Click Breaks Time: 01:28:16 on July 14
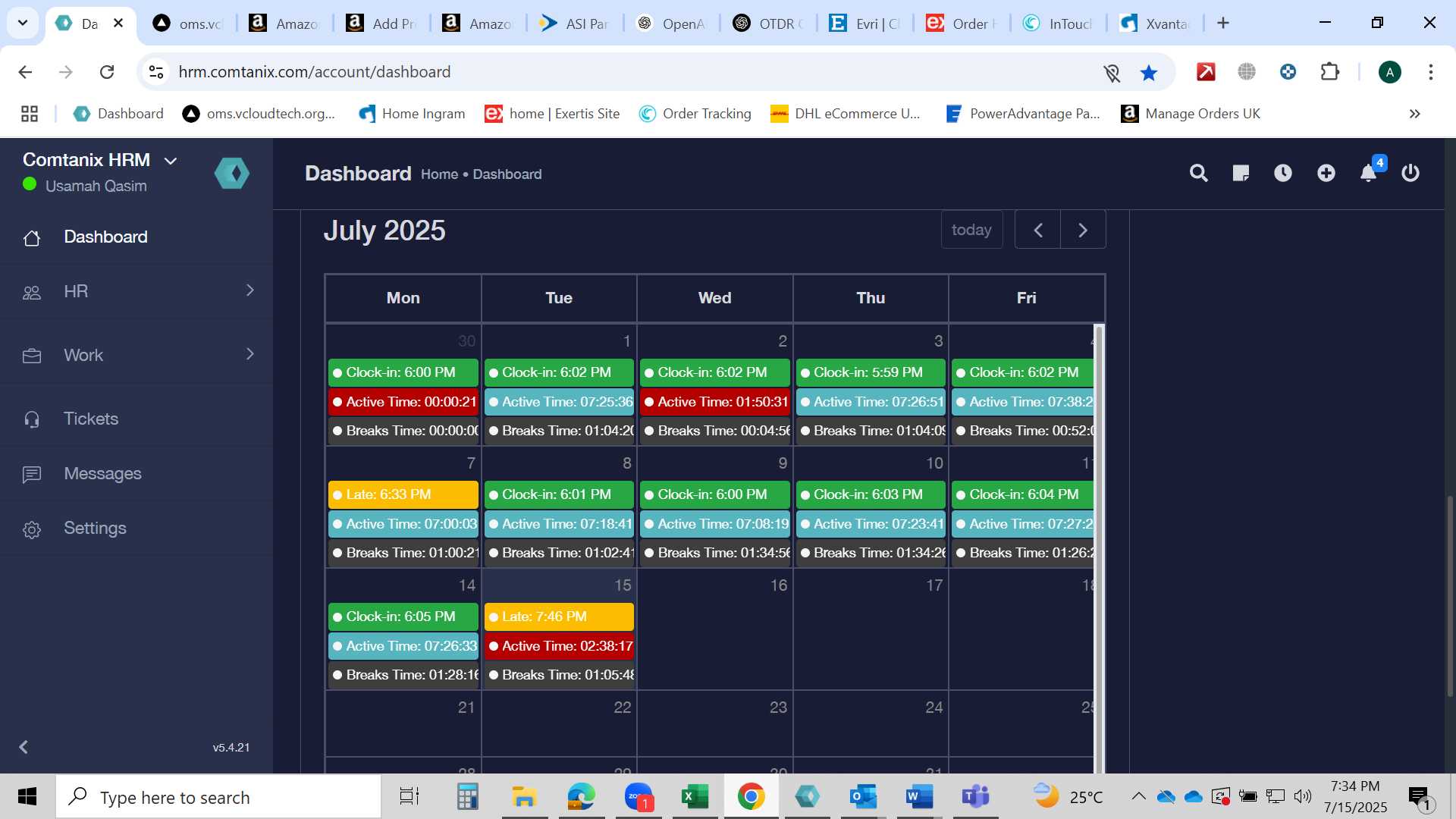Screen dimensions: 1456x819 coord(403,675)
